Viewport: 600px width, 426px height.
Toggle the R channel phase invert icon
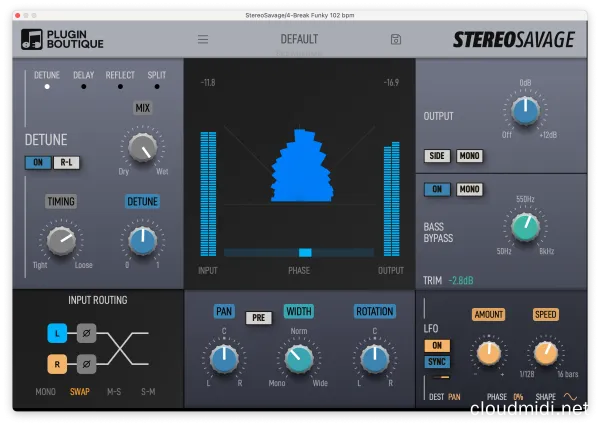coord(86,364)
